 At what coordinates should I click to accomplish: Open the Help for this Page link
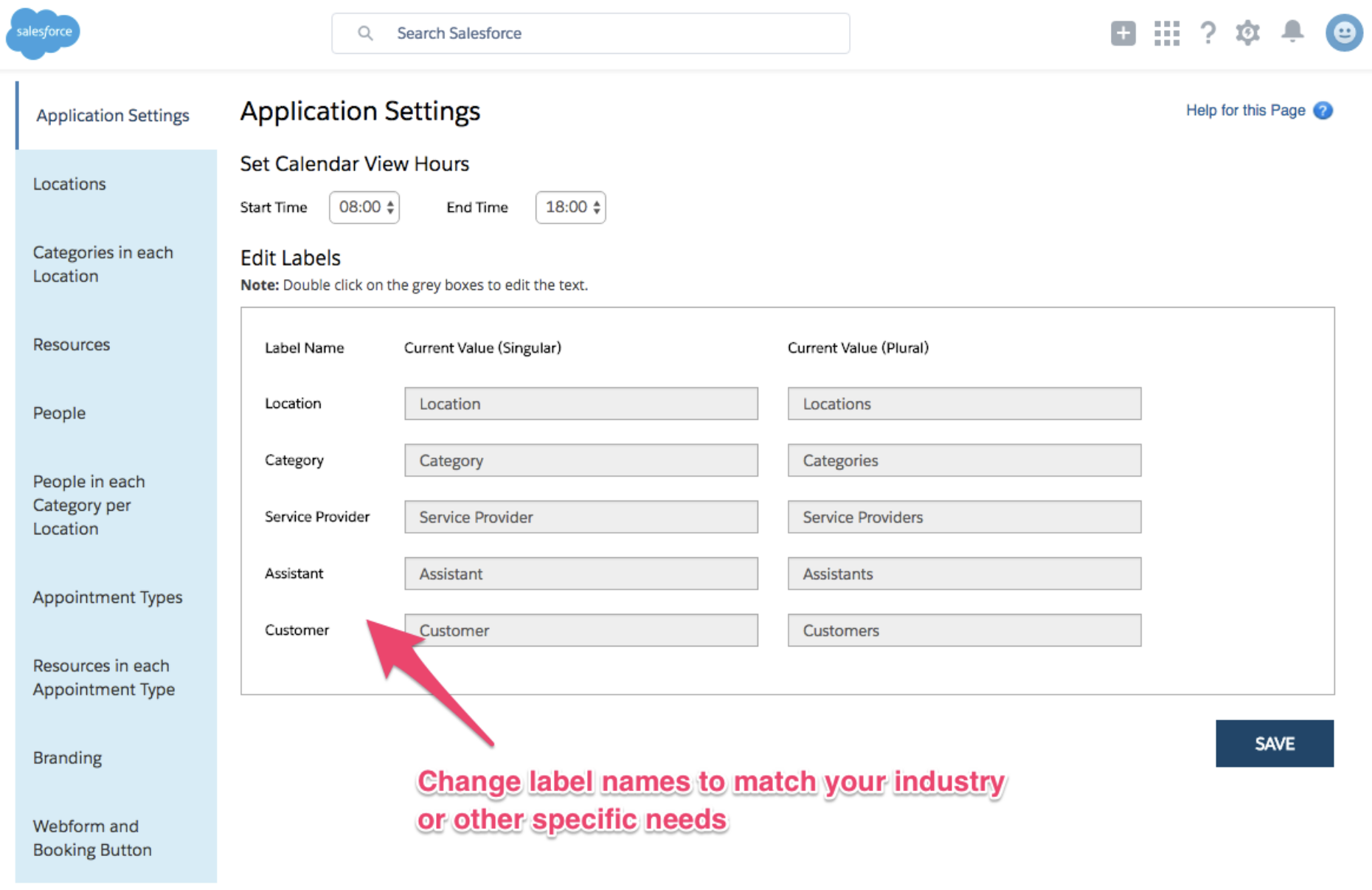(1245, 111)
